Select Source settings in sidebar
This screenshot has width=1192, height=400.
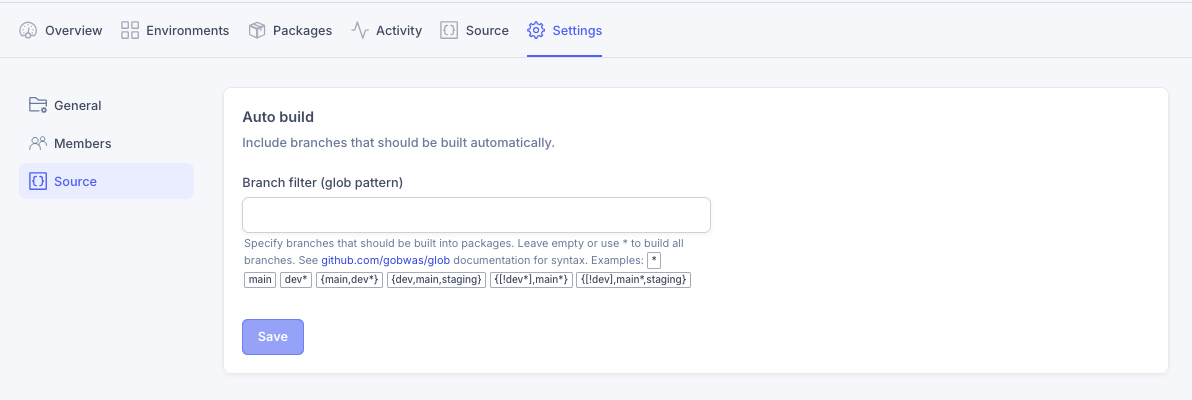point(106,181)
